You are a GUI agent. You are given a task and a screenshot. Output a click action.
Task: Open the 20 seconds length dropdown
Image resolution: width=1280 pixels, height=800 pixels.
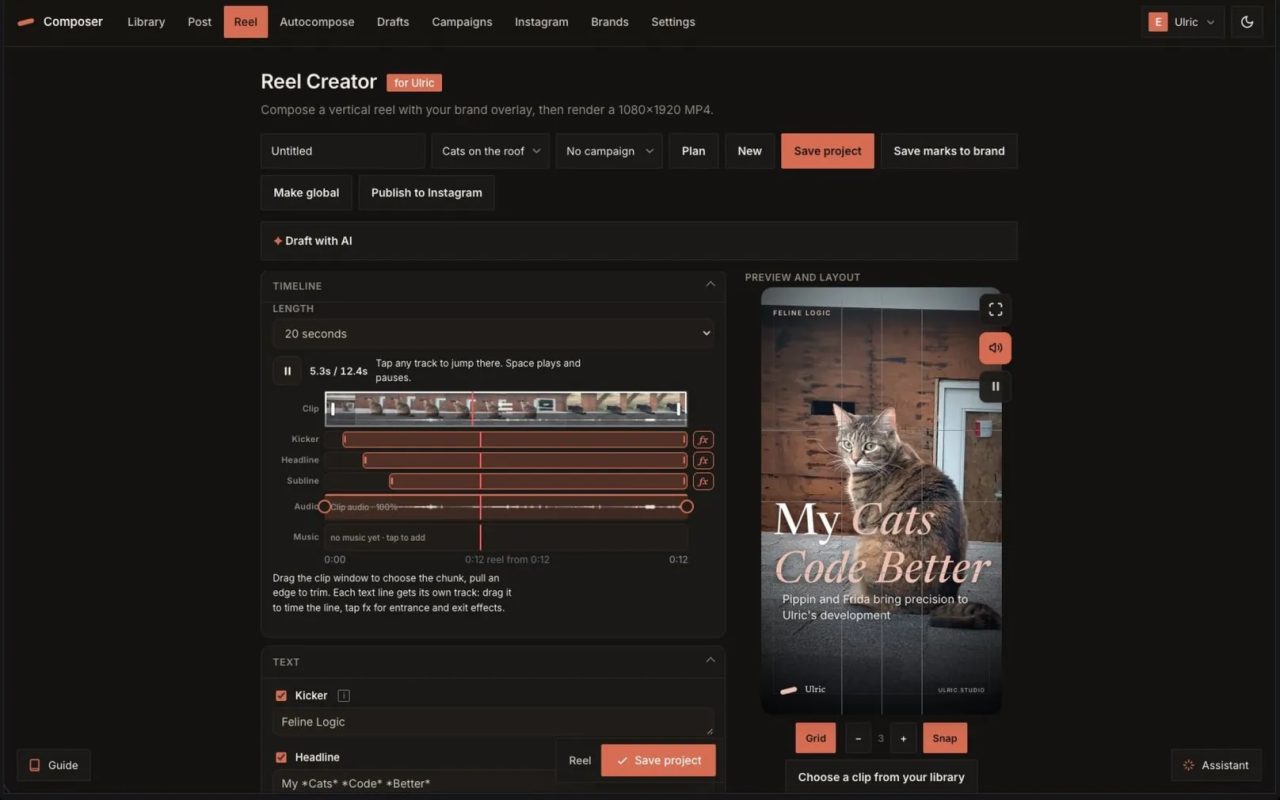coord(493,333)
